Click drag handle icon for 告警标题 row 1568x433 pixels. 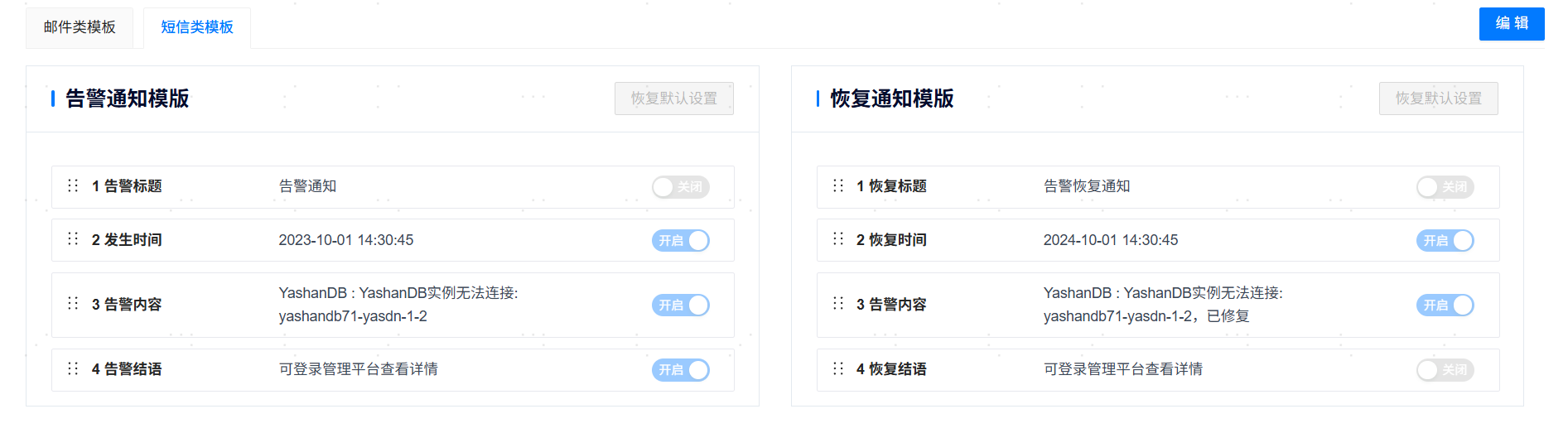73,185
